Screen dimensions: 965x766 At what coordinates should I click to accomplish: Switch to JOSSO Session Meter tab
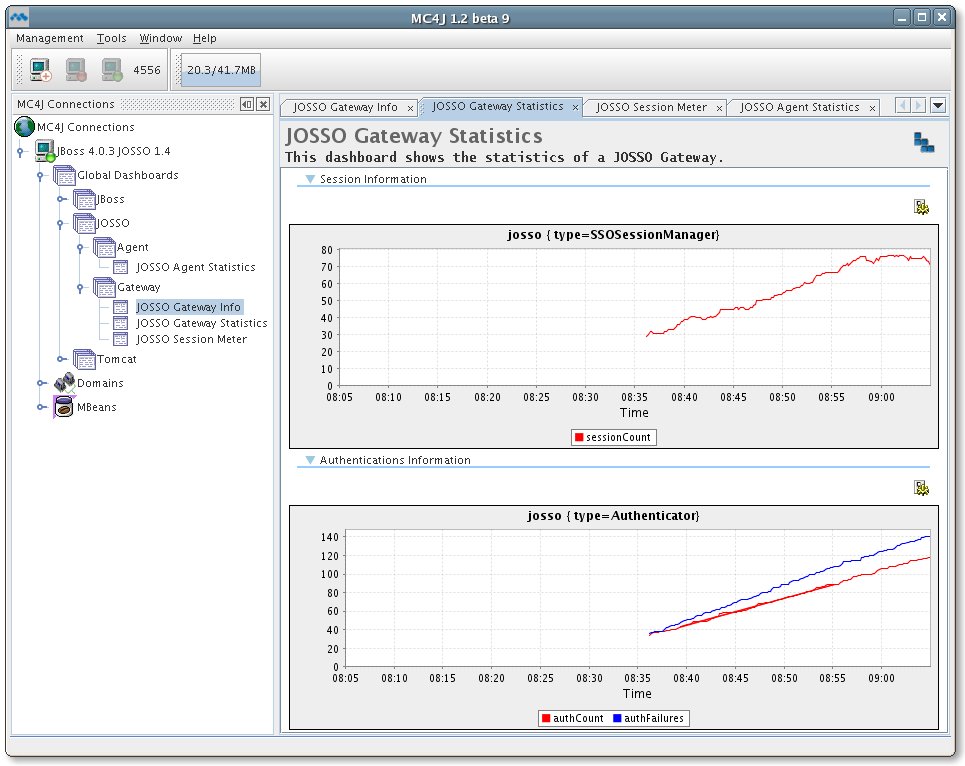click(x=651, y=107)
